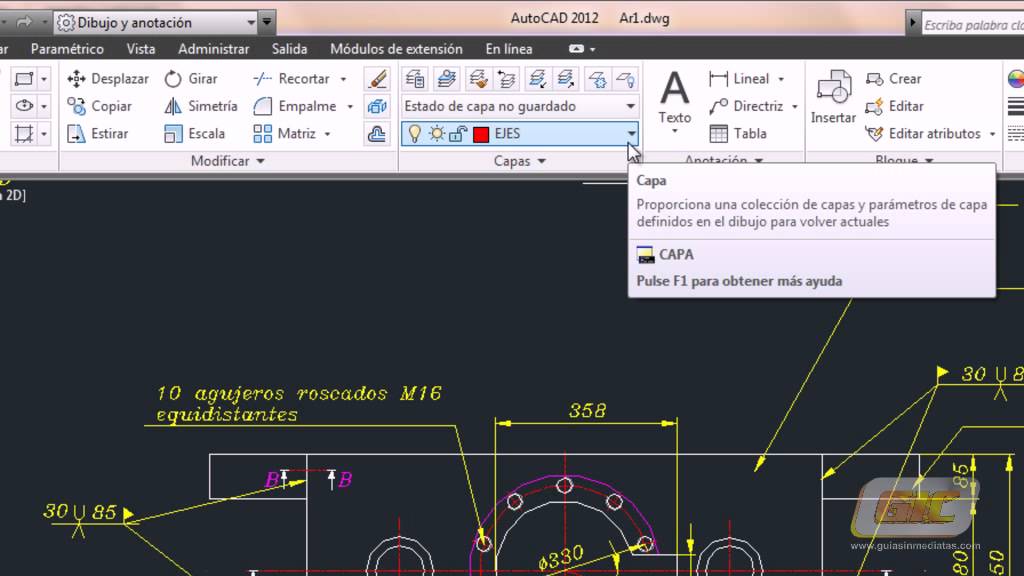Click the explode boxes icon in Modificar
Image resolution: width=1024 pixels, height=576 pixels.
(x=377, y=106)
